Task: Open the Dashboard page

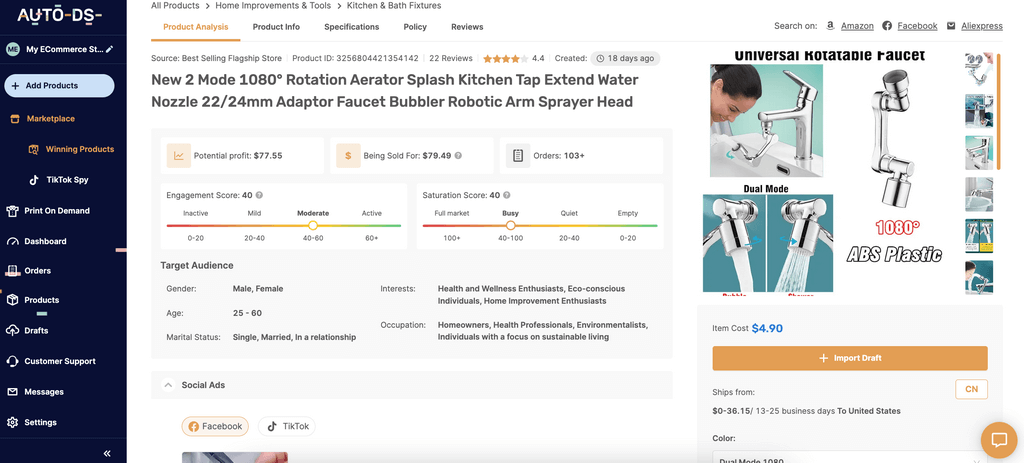Action: [x=45, y=242]
